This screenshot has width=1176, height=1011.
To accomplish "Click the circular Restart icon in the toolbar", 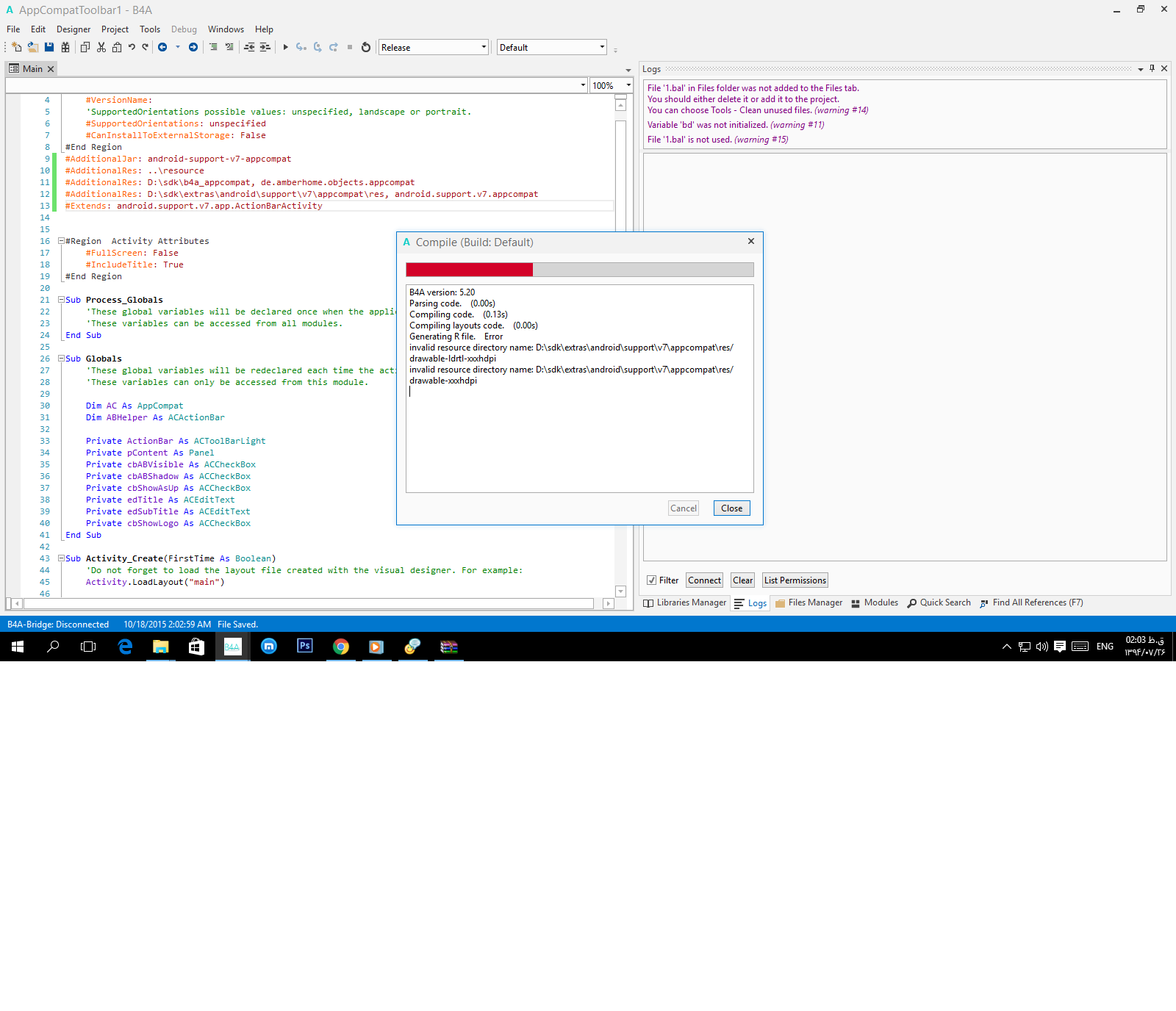I will 366,47.
